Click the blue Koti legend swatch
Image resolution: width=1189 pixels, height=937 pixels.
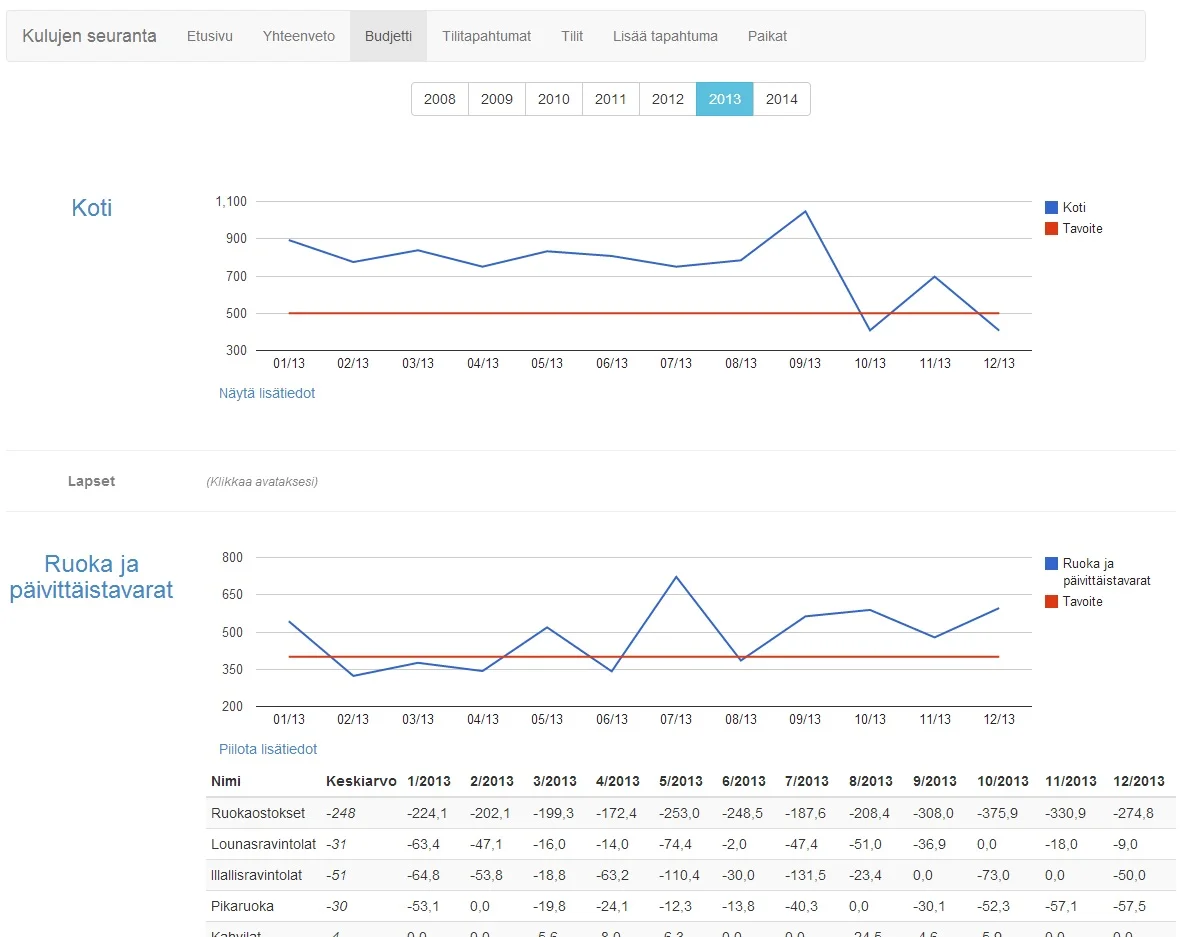1051,208
